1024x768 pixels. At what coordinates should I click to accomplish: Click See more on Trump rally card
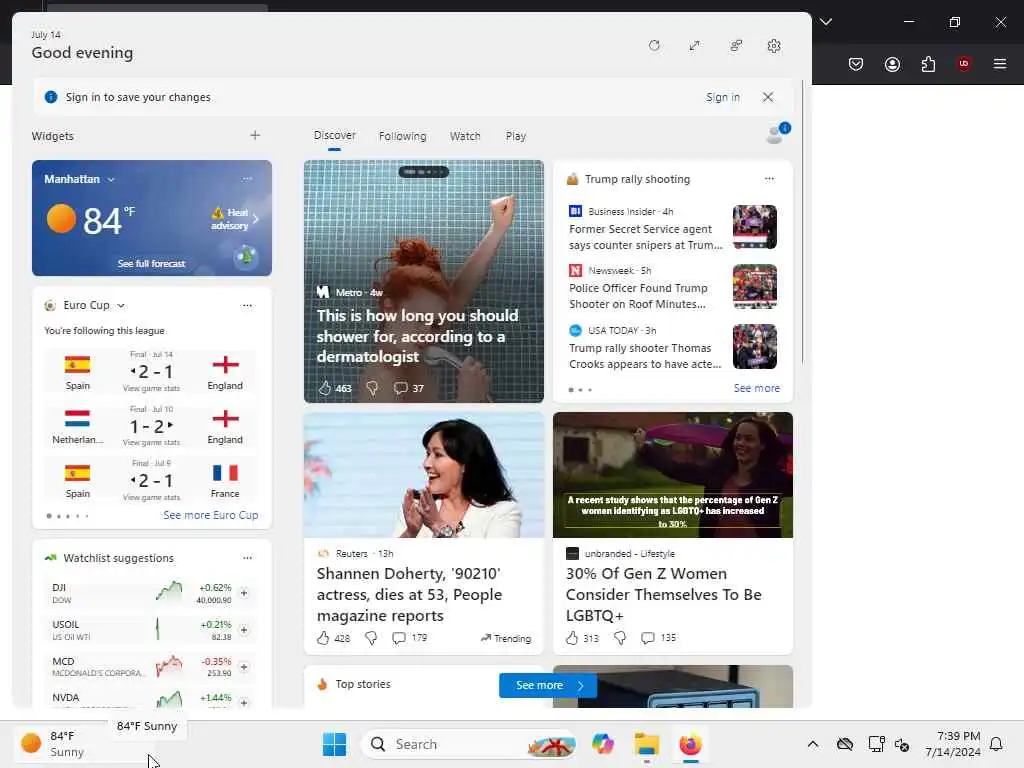click(756, 388)
